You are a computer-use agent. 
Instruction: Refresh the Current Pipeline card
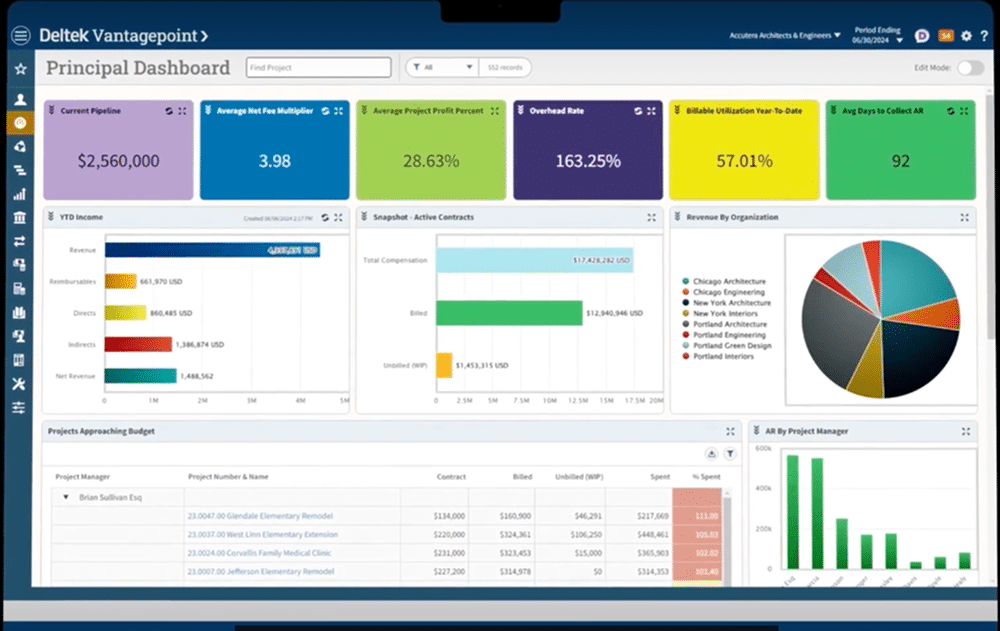169,111
